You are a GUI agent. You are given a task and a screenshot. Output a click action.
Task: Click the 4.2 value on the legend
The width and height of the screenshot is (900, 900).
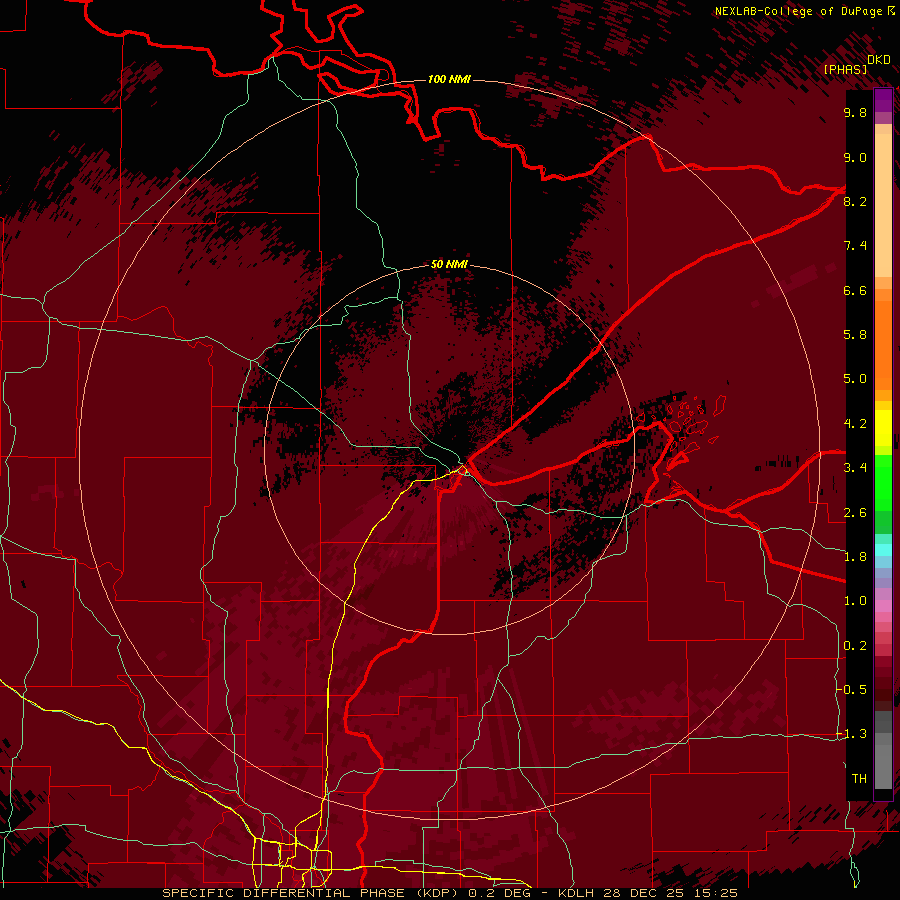[x=855, y=424]
